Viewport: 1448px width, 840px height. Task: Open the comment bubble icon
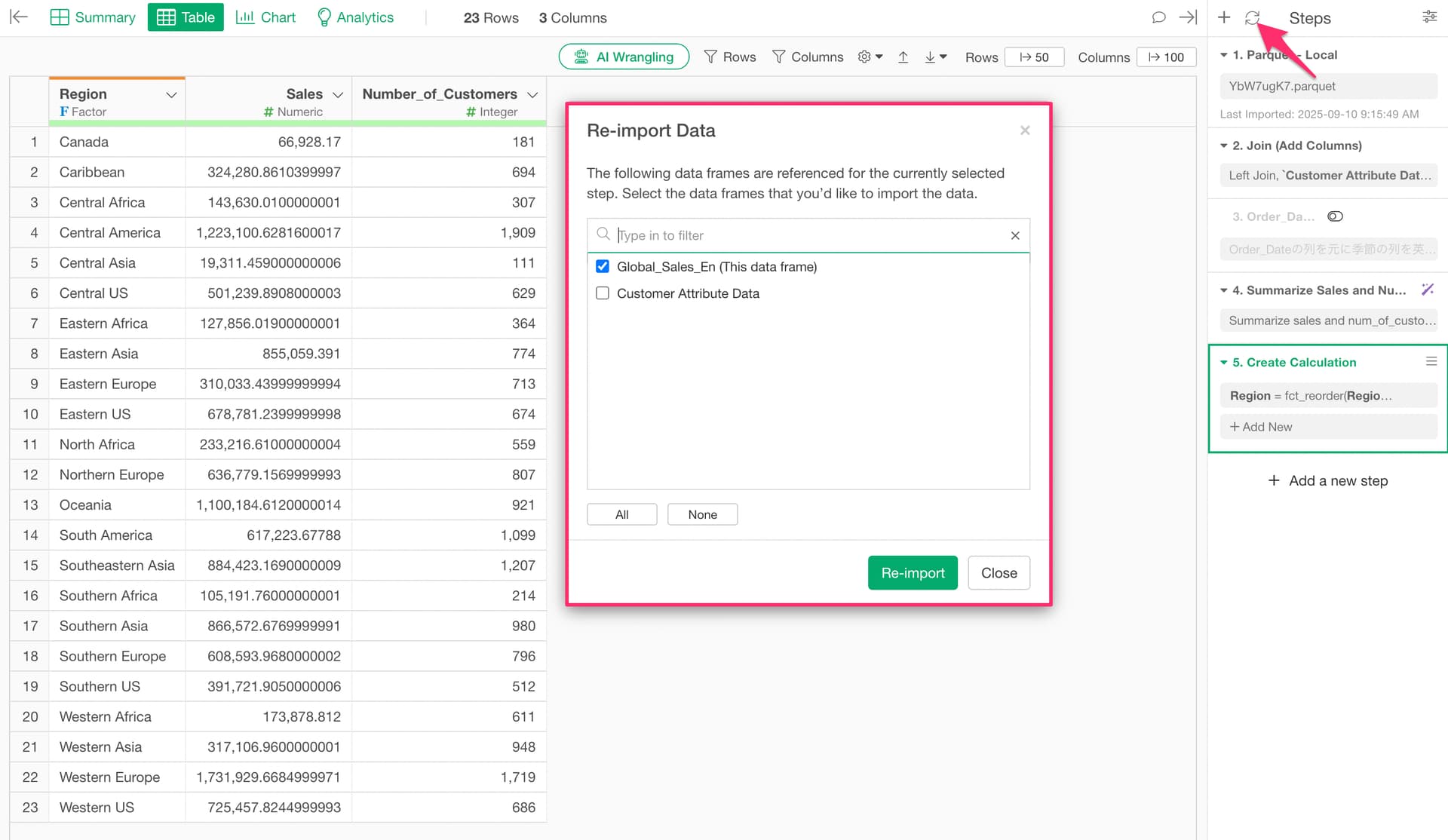click(x=1158, y=17)
